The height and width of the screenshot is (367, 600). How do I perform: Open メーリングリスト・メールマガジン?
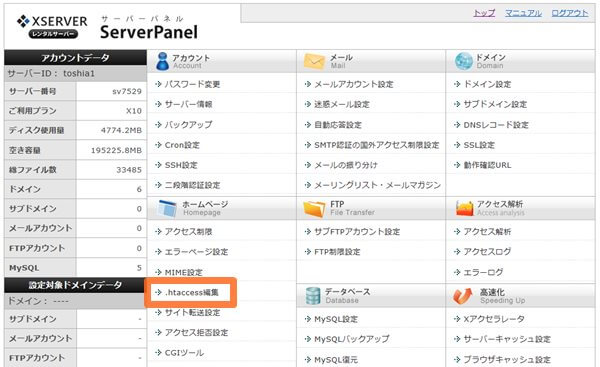click(x=378, y=185)
